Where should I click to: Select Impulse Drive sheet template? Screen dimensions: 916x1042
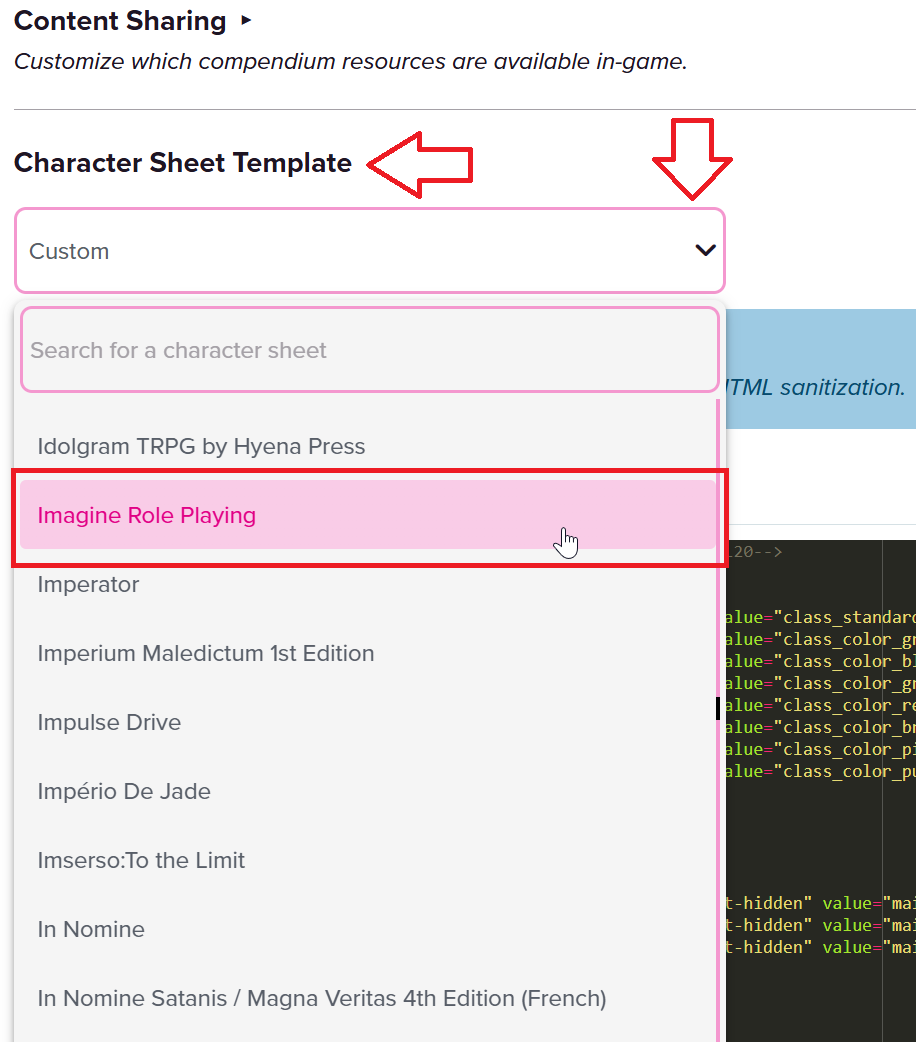(x=109, y=722)
